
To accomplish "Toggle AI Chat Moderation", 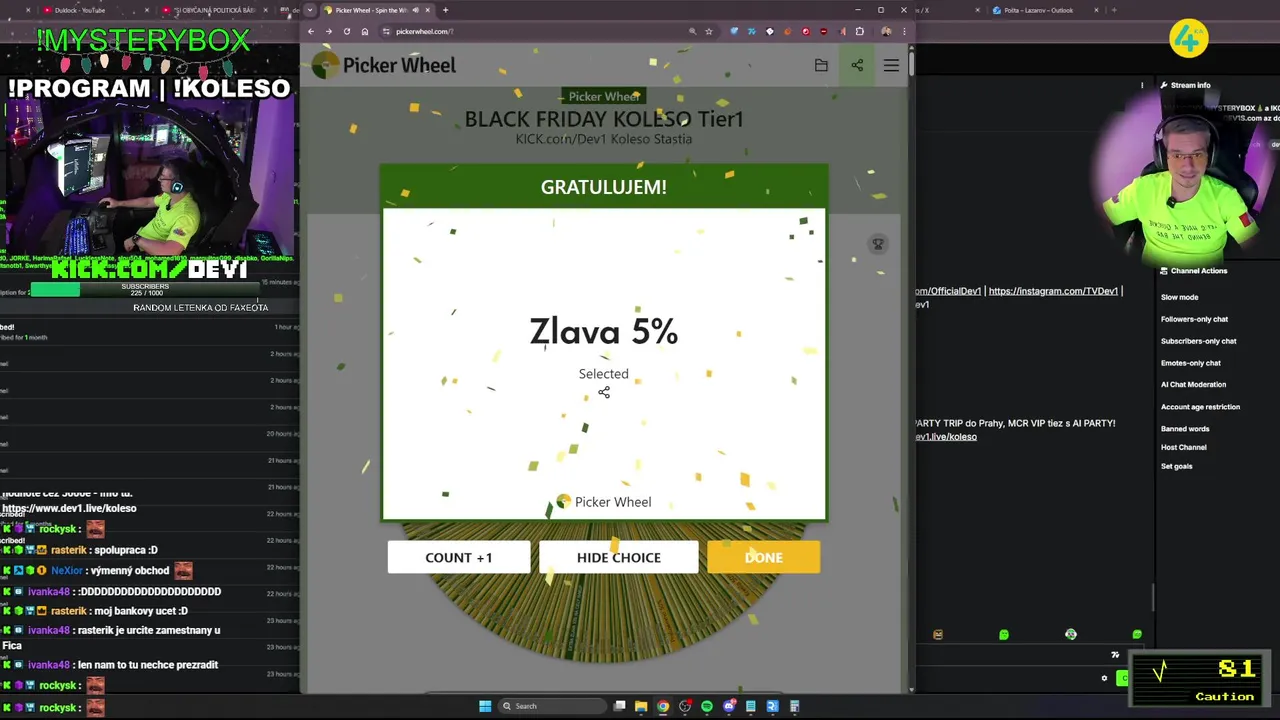I will click(x=1193, y=384).
